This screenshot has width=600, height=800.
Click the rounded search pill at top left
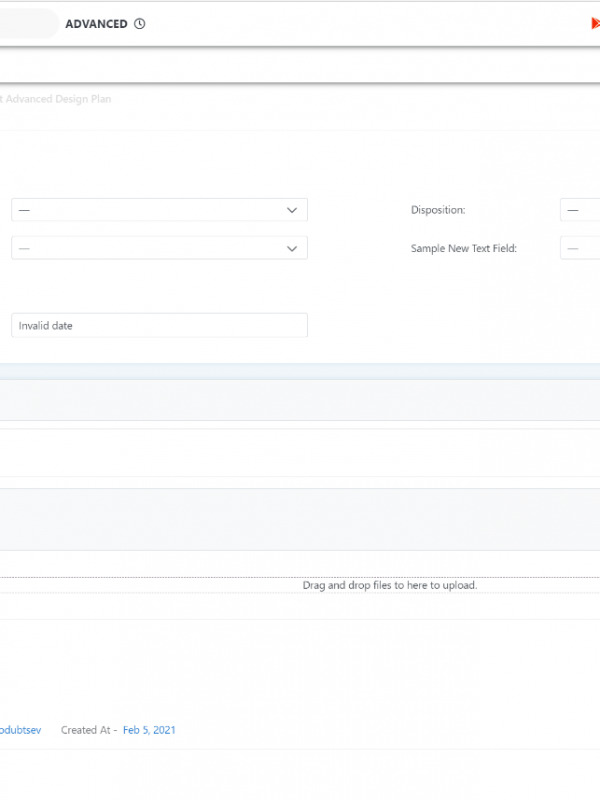[x=28, y=24]
